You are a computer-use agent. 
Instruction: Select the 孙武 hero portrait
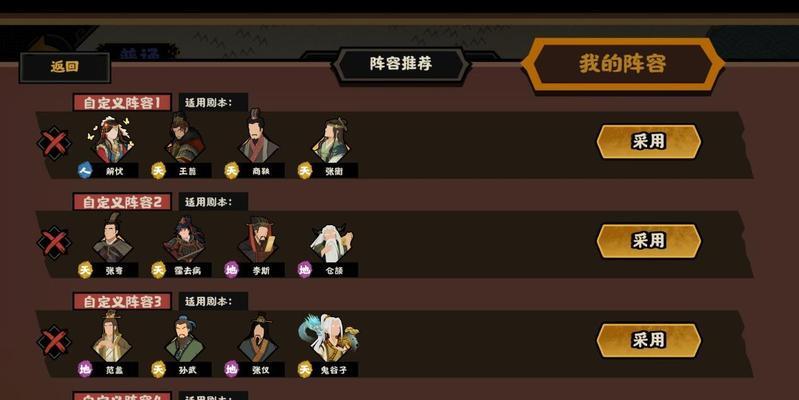pos(184,338)
